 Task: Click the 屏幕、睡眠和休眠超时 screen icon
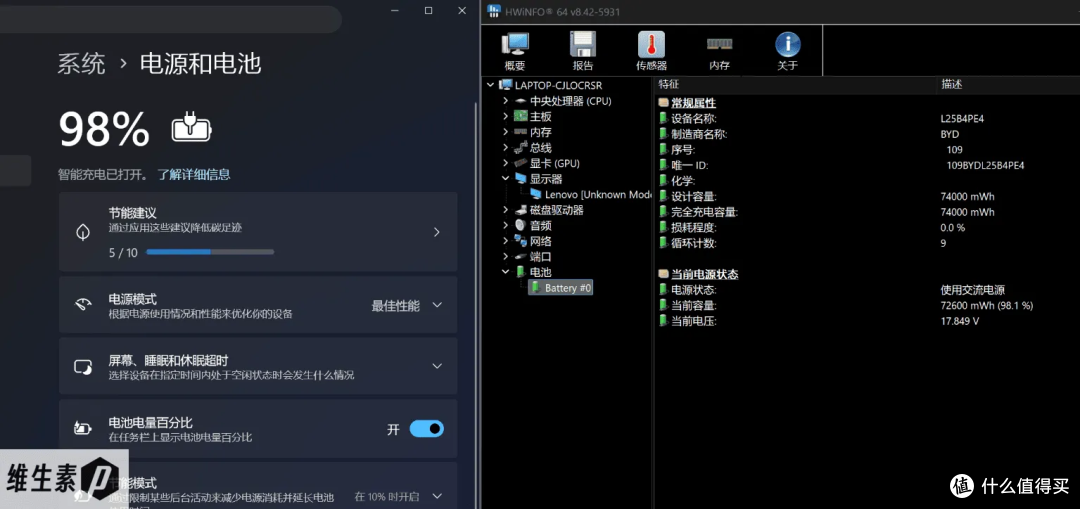point(83,367)
